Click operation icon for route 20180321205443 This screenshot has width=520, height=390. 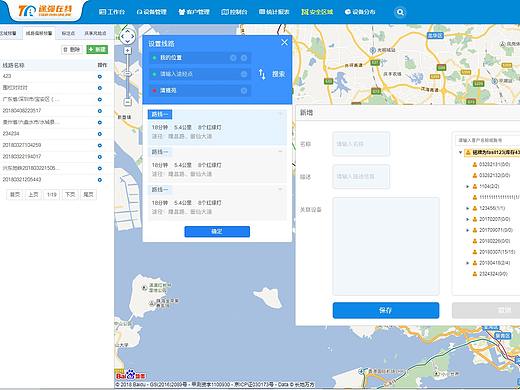pyautogui.click(x=100, y=180)
